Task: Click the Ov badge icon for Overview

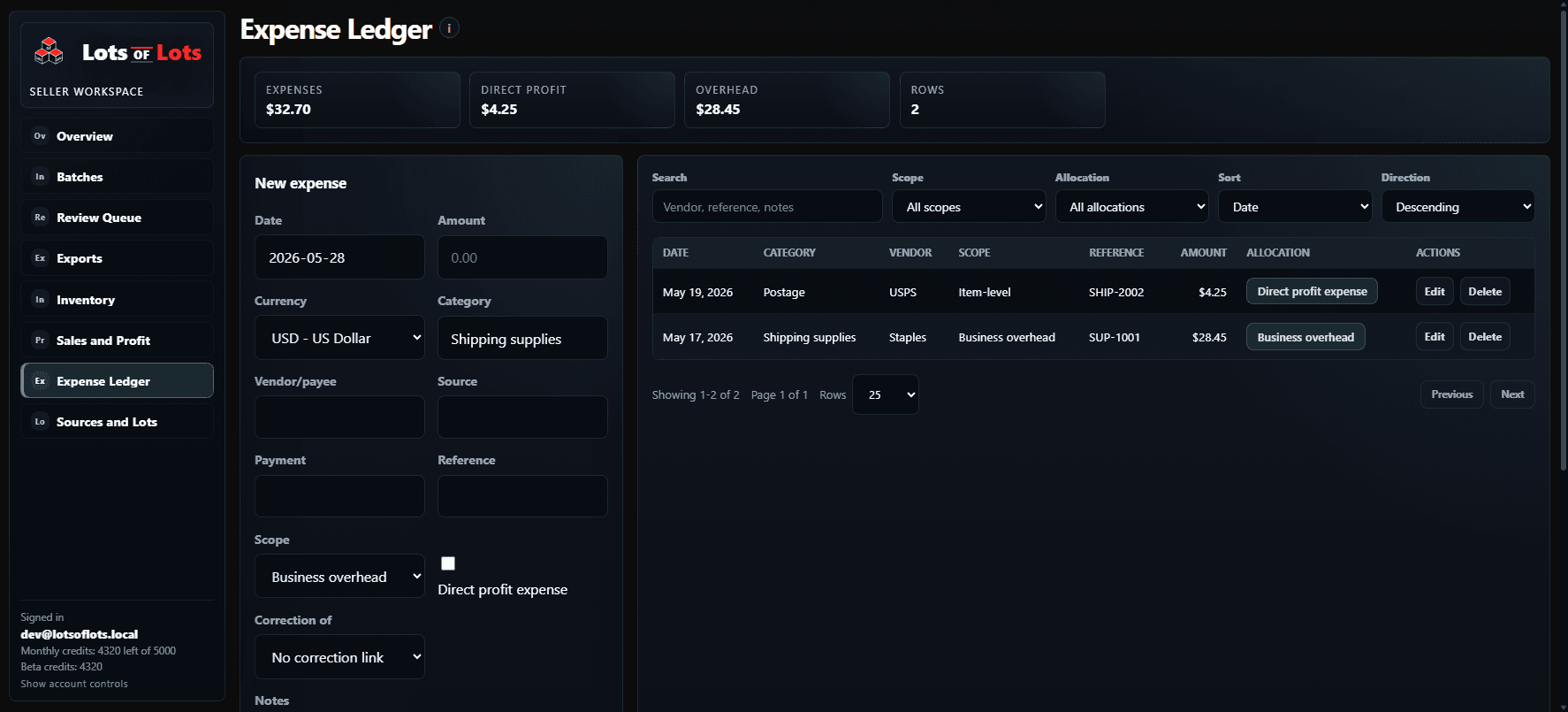Action: [40, 136]
